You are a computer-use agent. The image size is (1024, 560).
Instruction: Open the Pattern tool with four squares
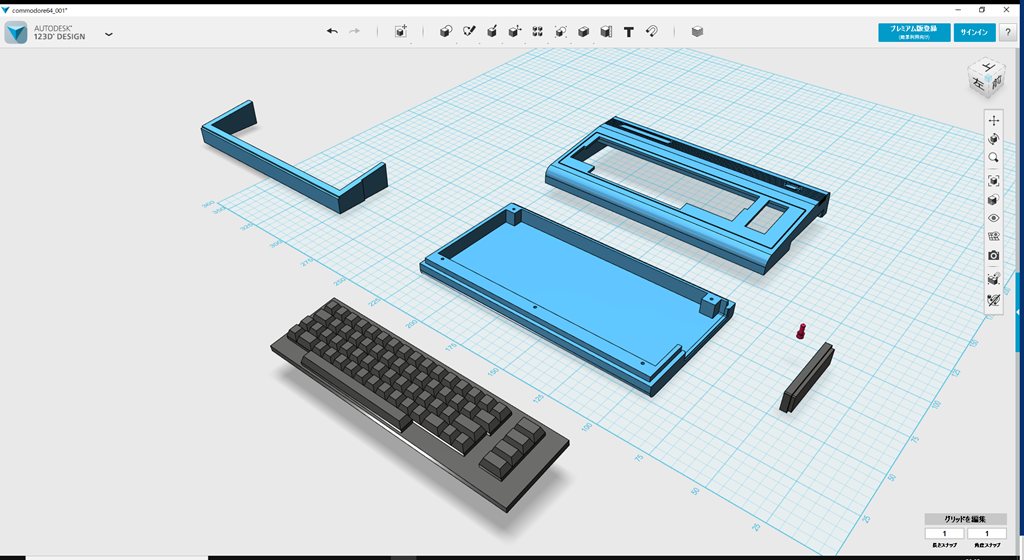[538, 32]
